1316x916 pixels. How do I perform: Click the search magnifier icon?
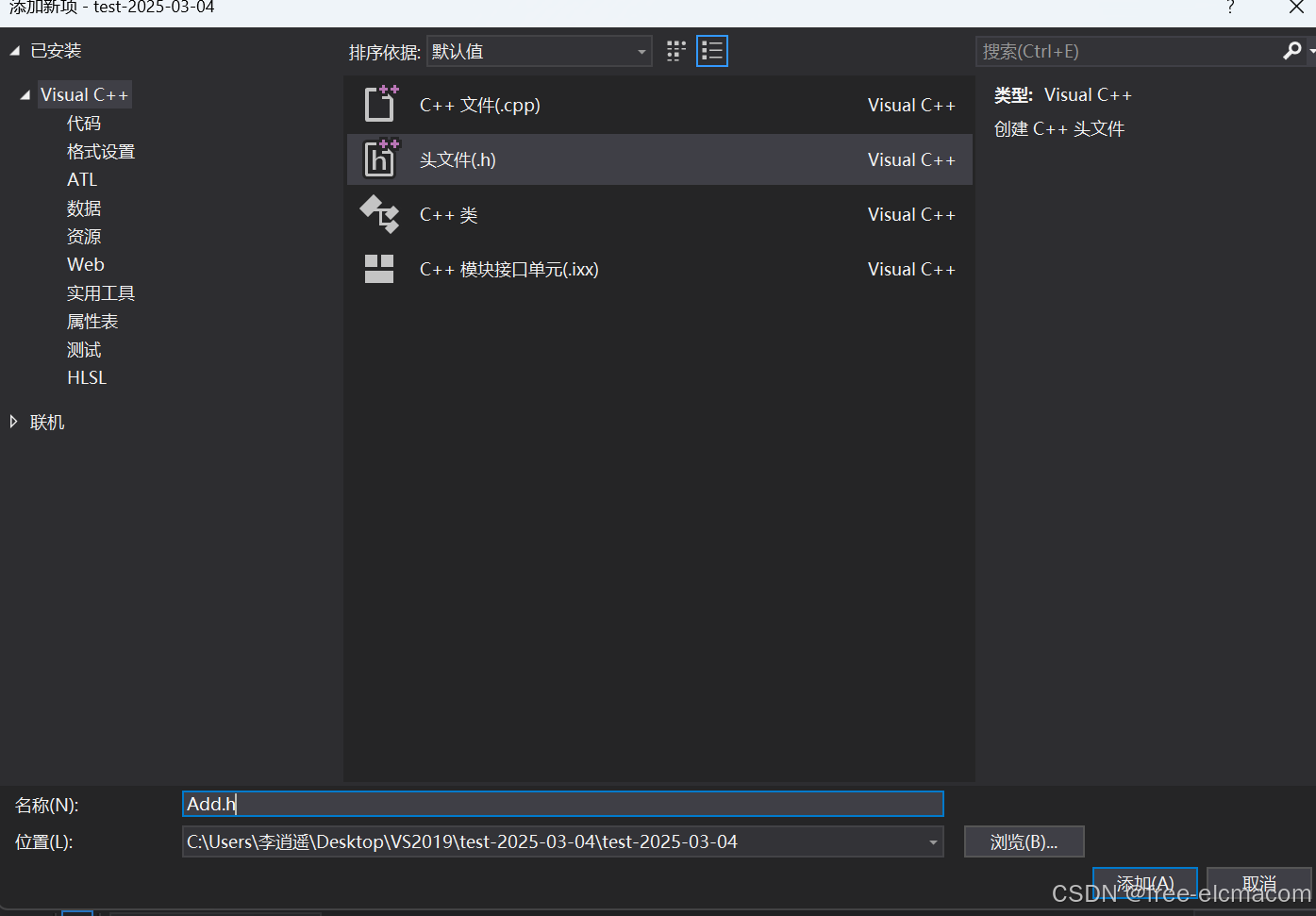pos(1292,51)
